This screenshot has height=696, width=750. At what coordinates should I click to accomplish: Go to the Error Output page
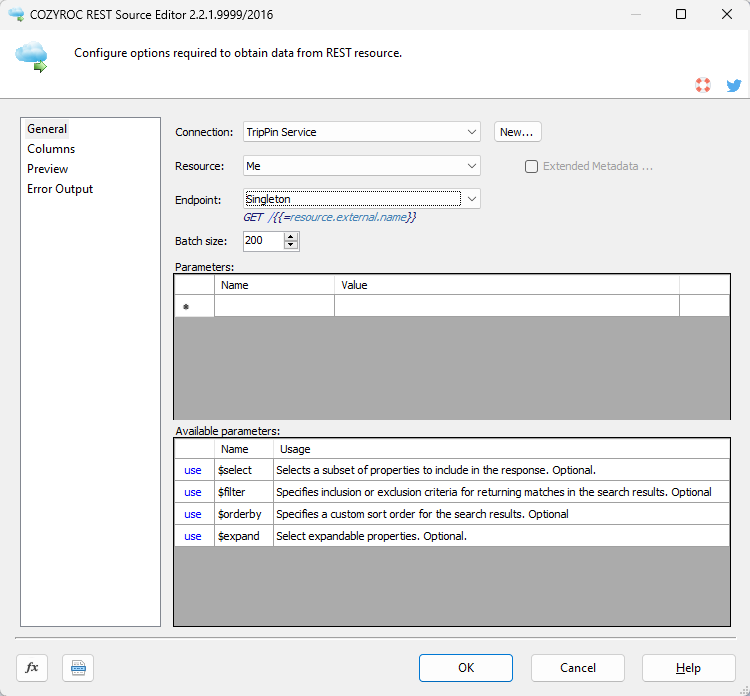tap(60, 189)
